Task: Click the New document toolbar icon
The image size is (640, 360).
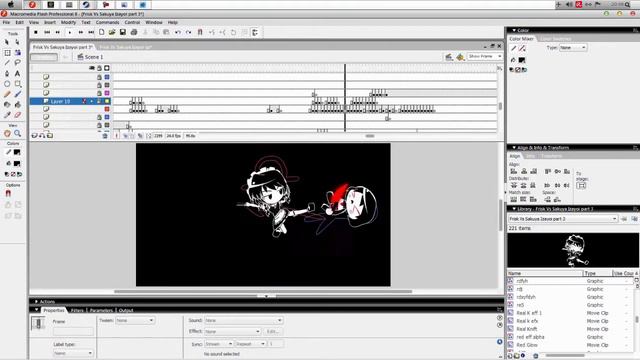Action: click(x=101, y=32)
